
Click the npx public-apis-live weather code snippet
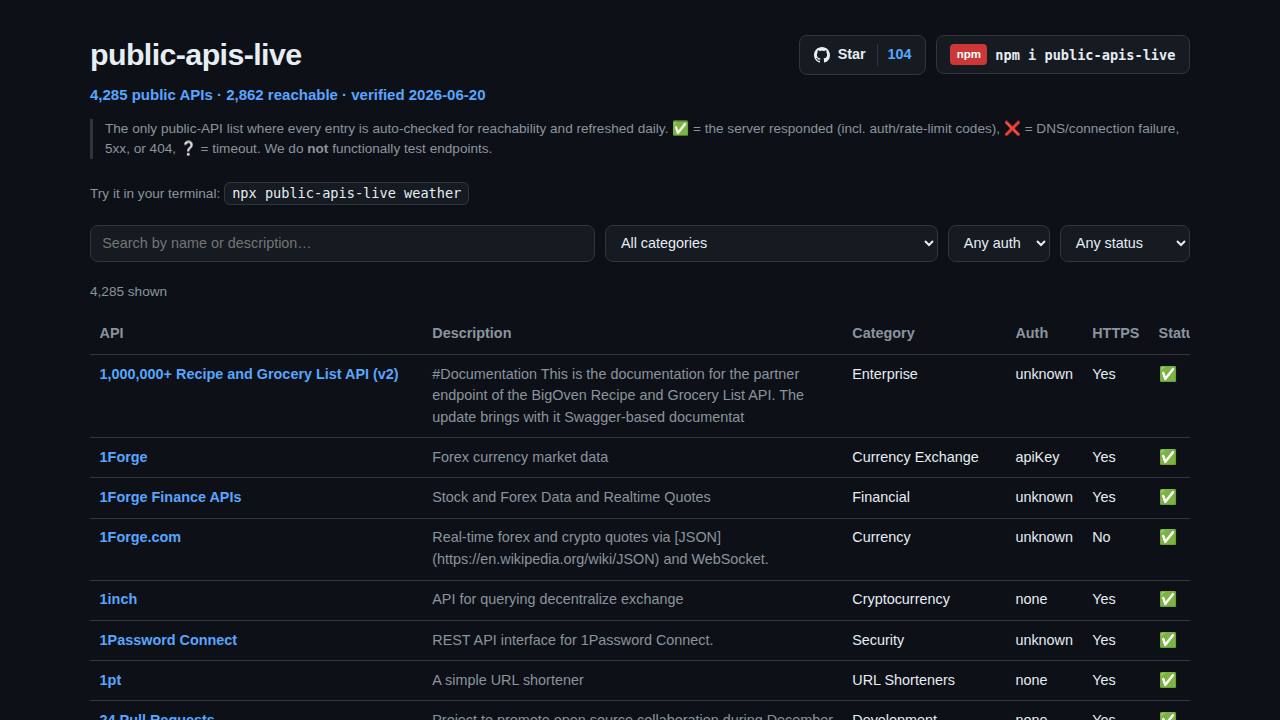click(x=346, y=193)
